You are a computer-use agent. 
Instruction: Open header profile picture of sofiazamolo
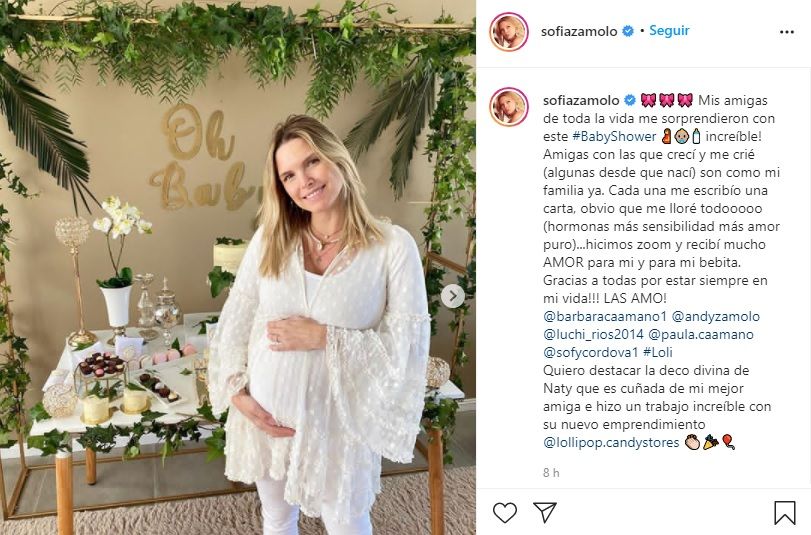pyautogui.click(x=509, y=32)
